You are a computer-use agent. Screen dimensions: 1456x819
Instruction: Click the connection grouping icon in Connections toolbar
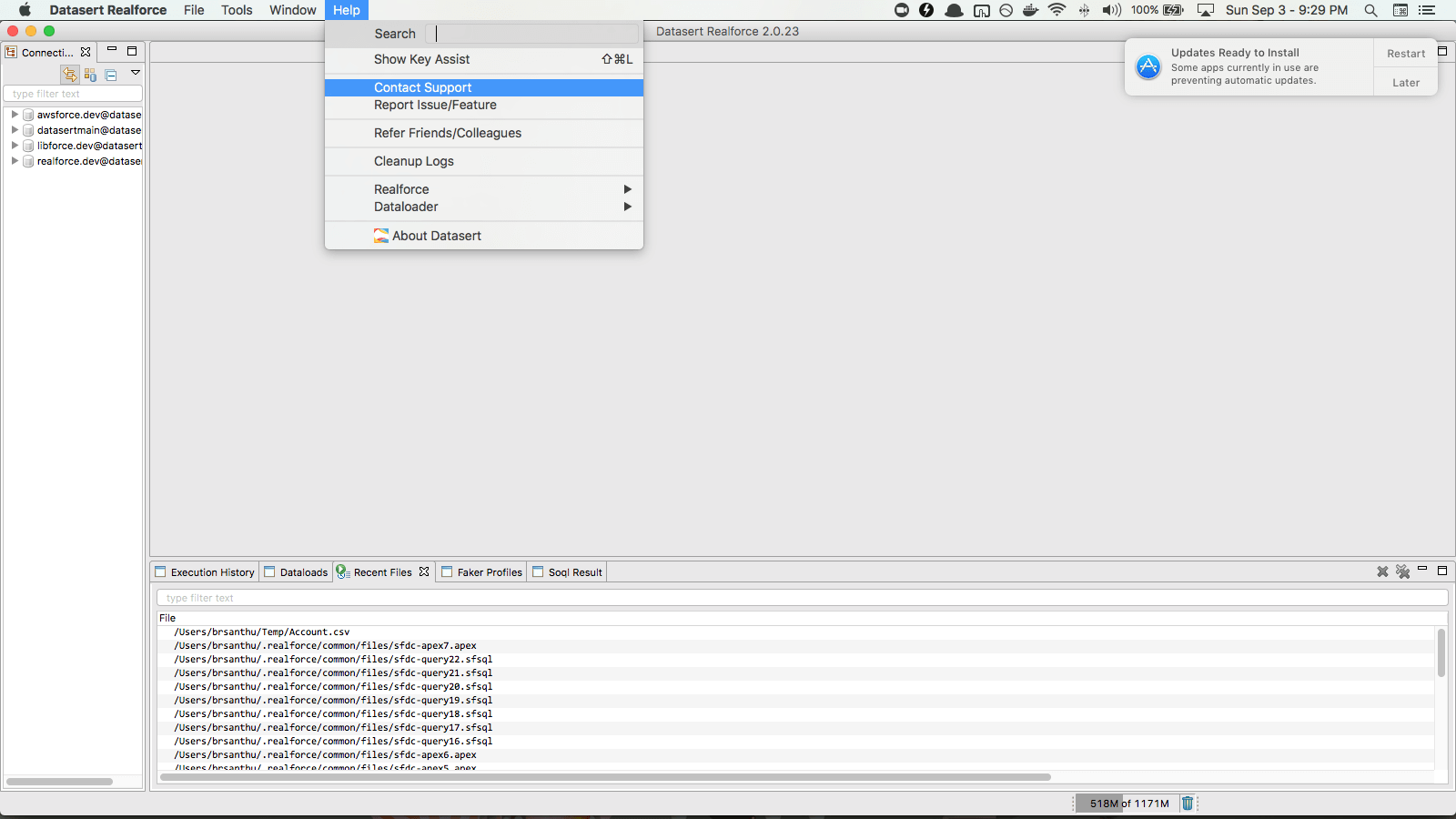tap(90, 75)
